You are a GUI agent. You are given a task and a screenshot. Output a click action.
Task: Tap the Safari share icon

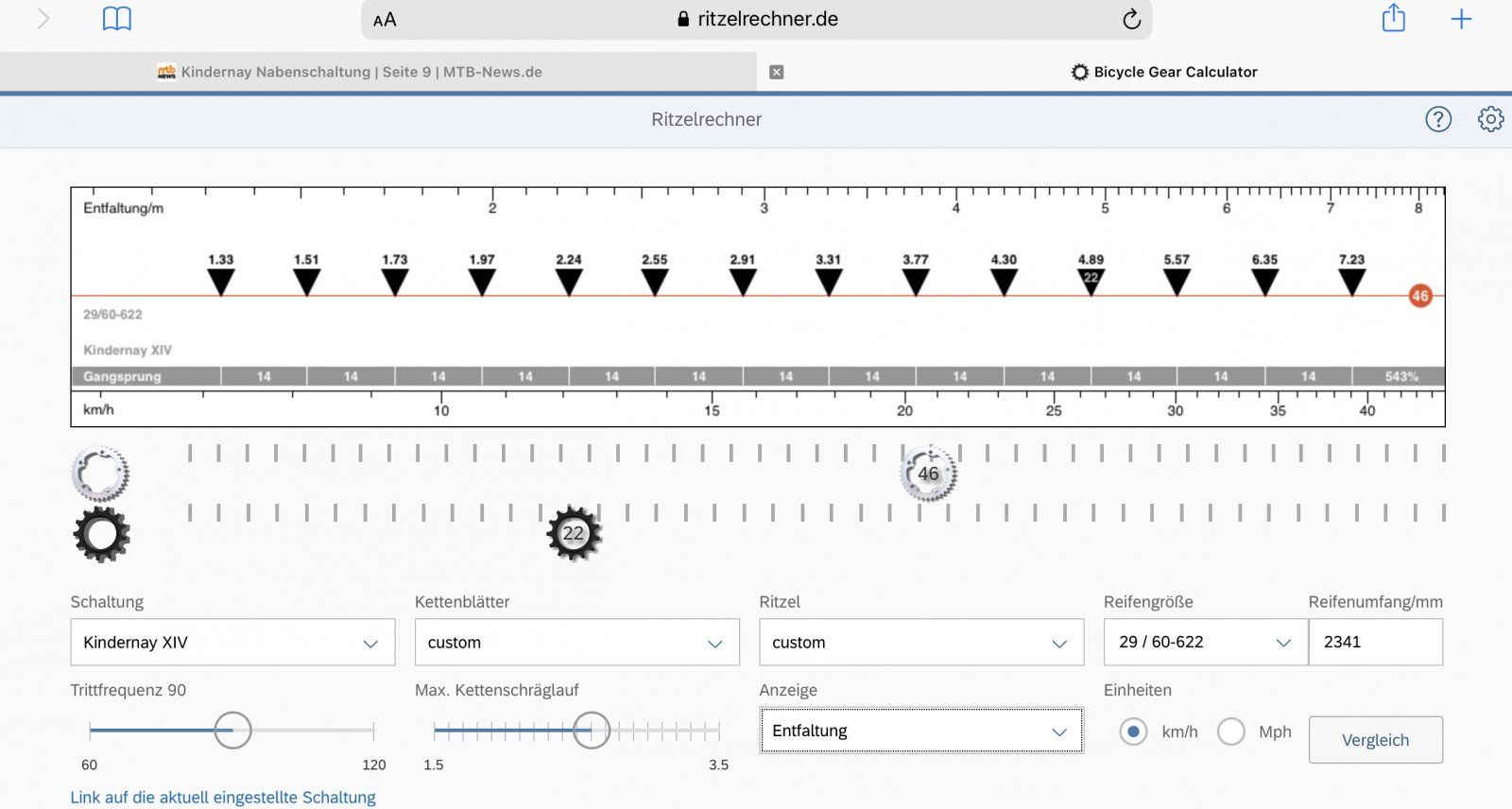point(1393,19)
